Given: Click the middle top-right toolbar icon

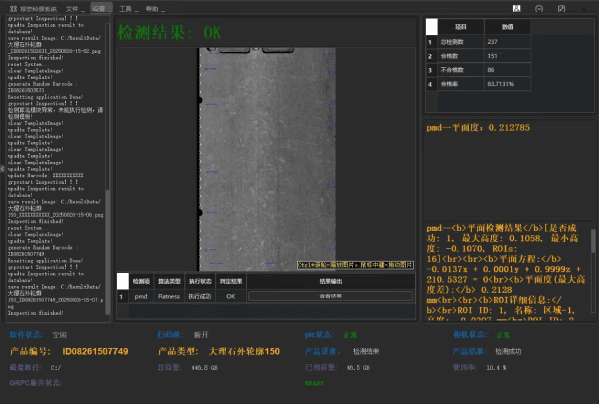Looking at the screenshot, I should point(539,8).
